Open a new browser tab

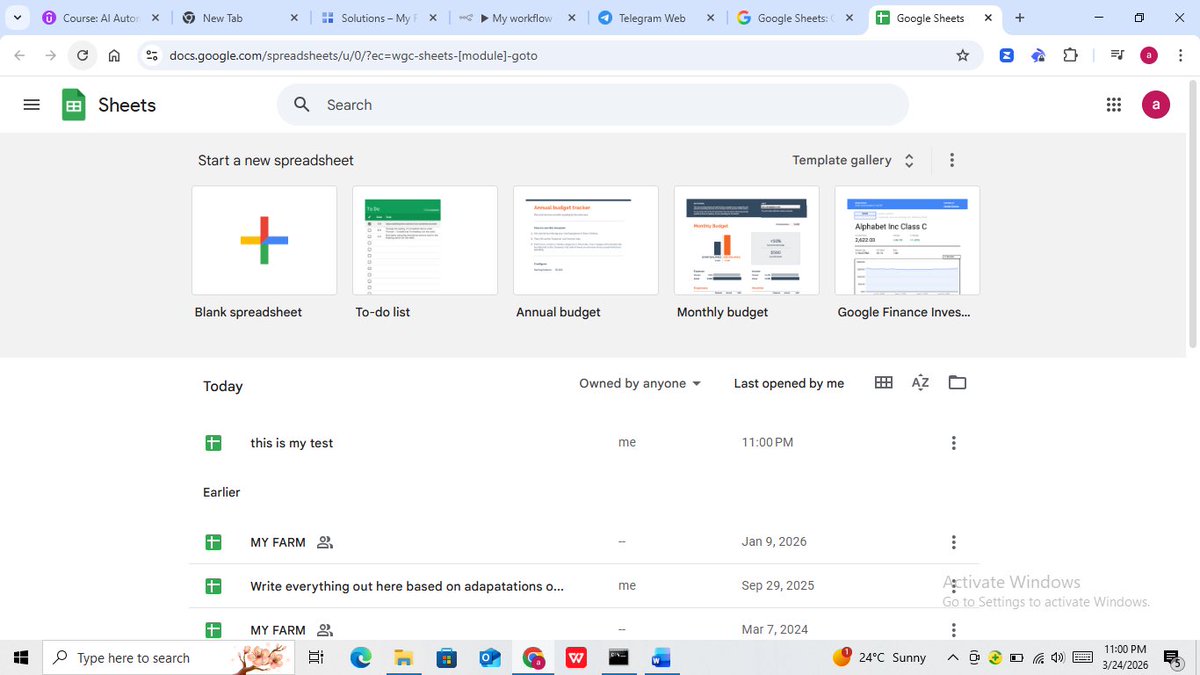click(x=1019, y=18)
